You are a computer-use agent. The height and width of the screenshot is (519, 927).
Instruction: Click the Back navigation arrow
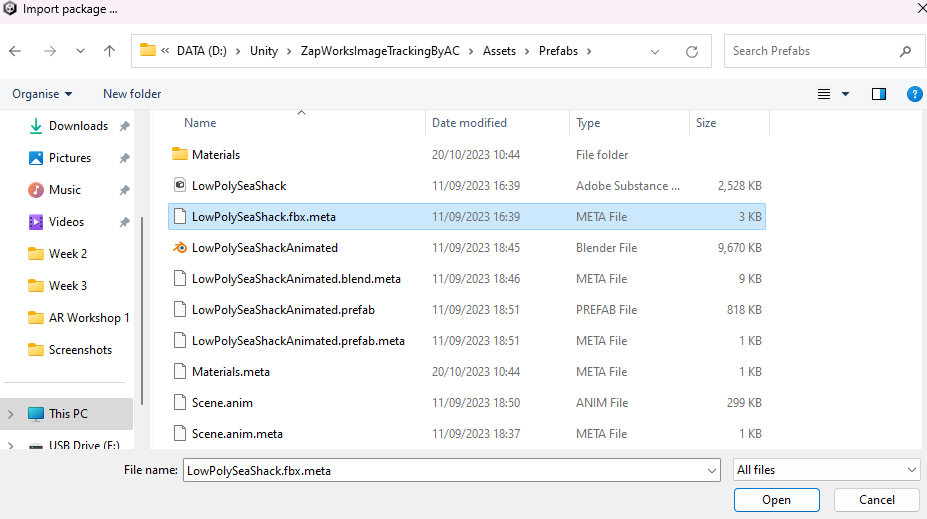click(x=15, y=51)
